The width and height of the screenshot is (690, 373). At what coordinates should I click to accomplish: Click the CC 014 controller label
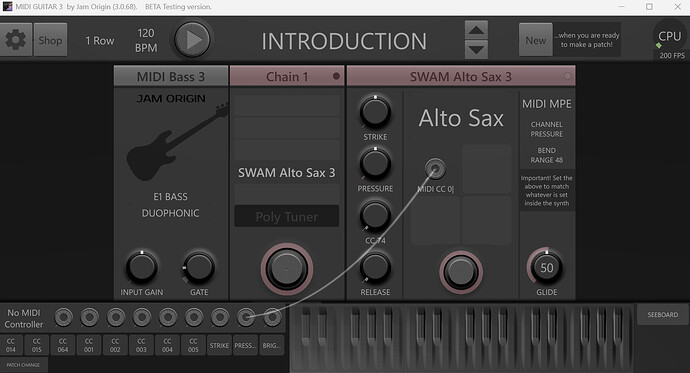pos(11,345)
